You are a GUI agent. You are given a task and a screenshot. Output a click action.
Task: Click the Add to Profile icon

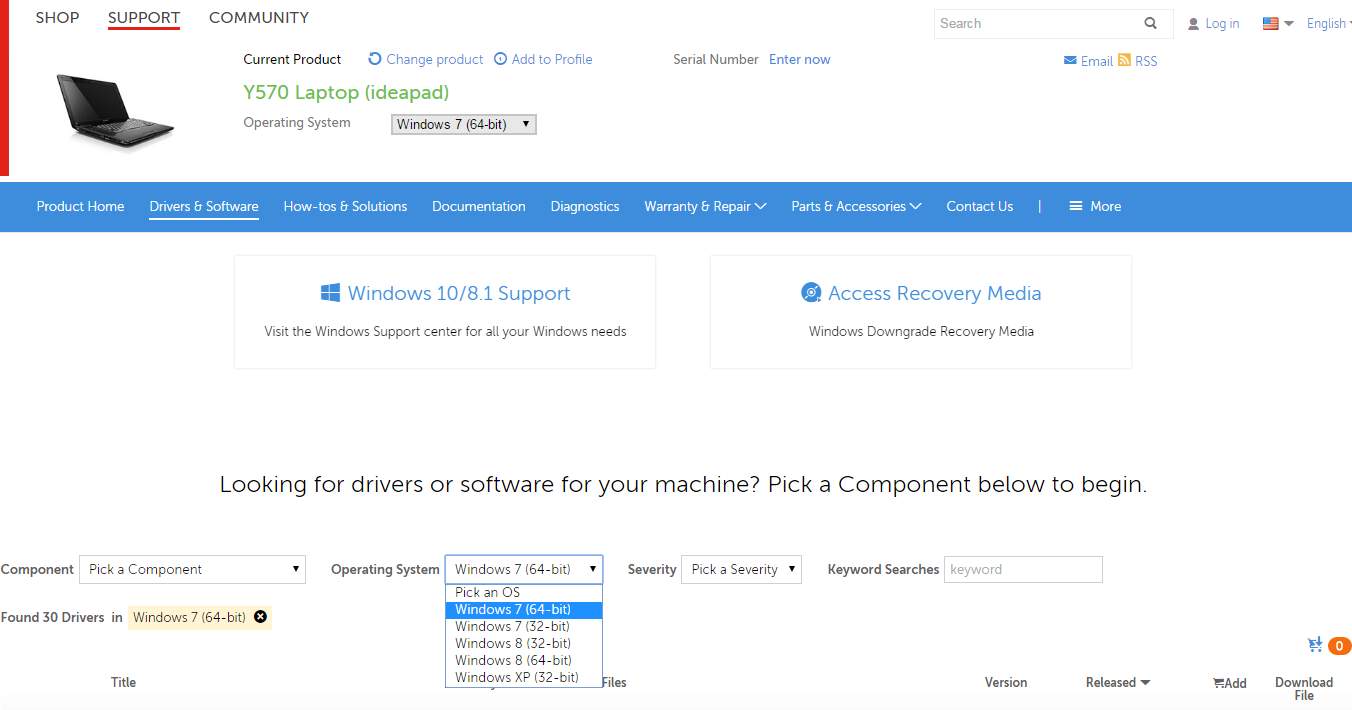pos(500,59)
